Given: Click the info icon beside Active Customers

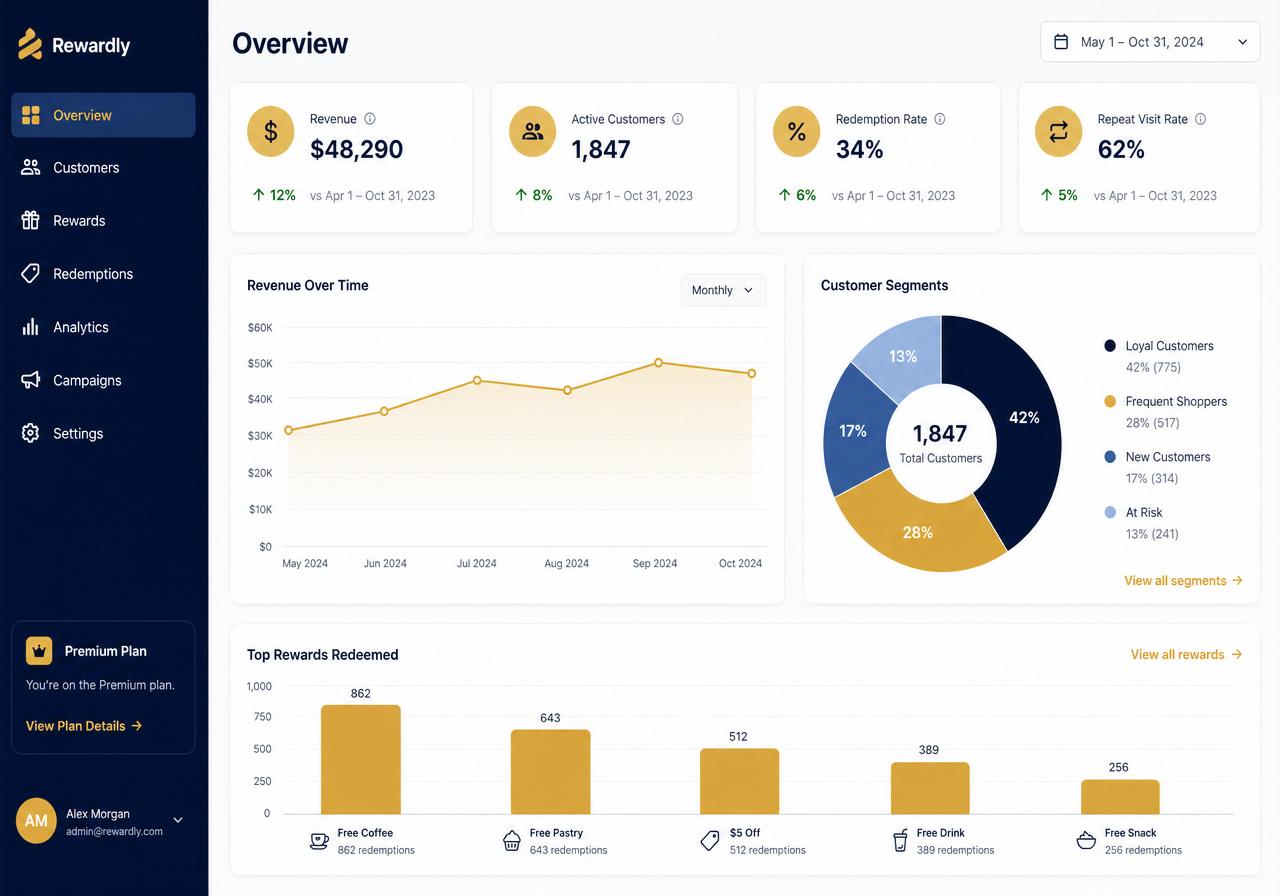Looking at the screenshot, I should (678, 119).
